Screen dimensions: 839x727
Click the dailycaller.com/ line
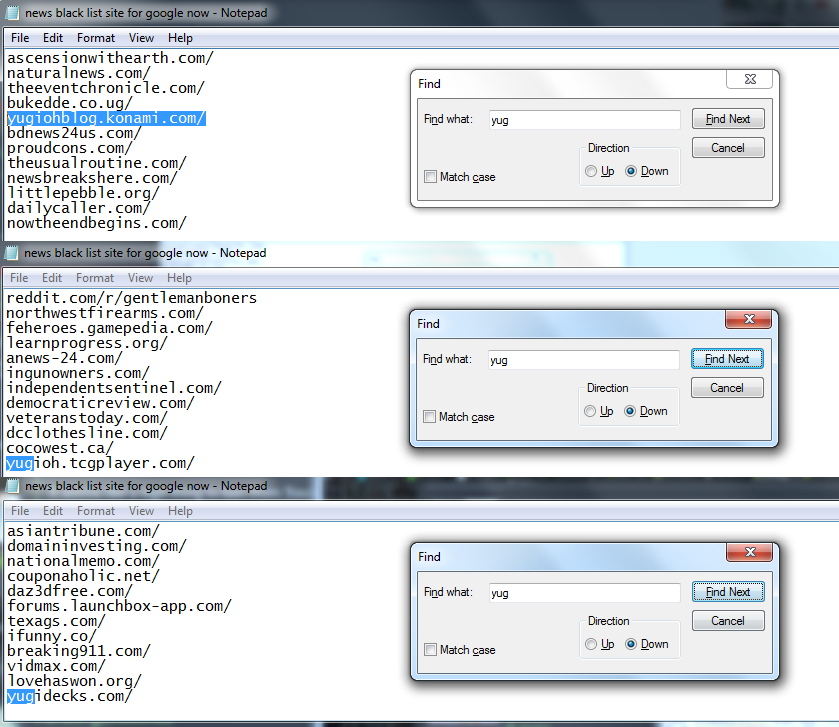79,208
